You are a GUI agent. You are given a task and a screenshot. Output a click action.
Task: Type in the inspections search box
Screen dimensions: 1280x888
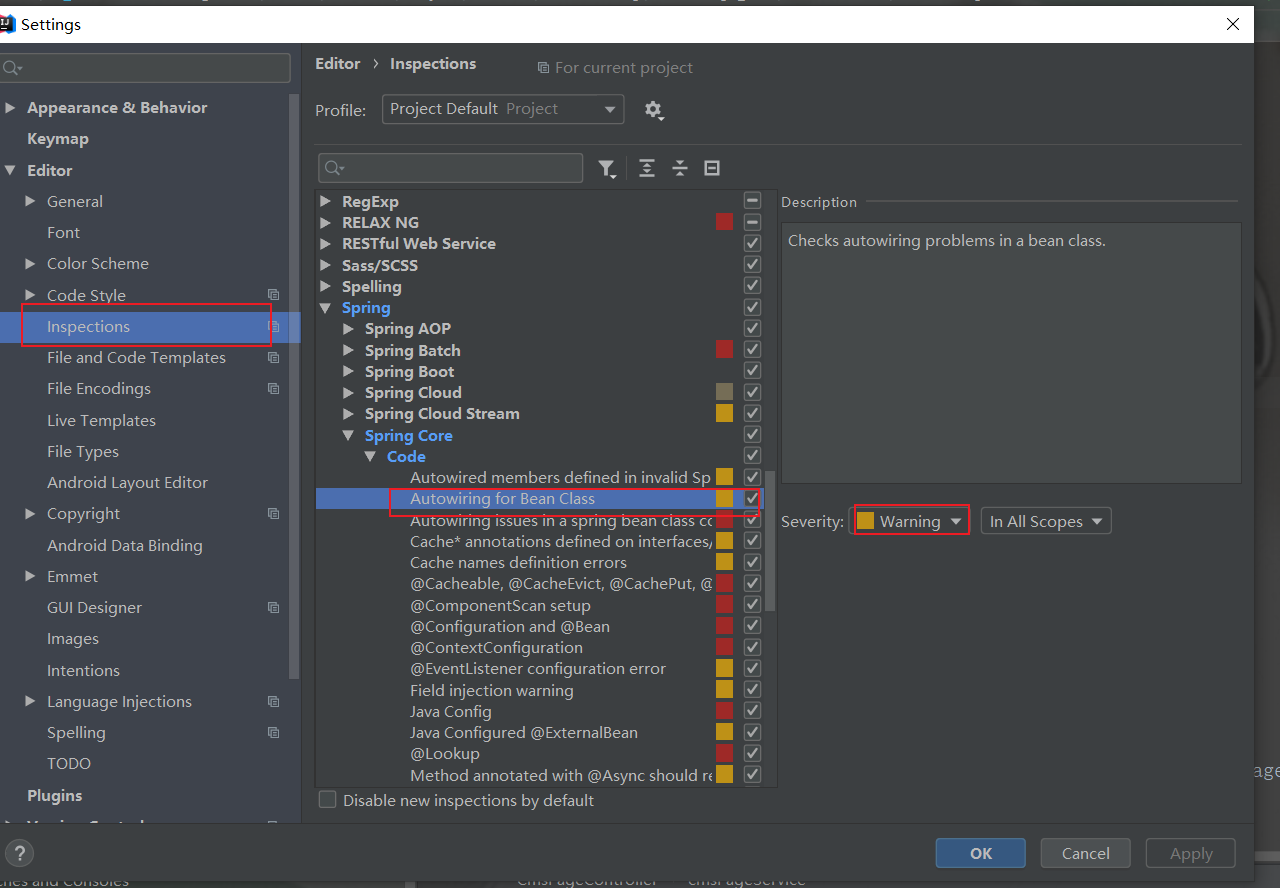click(x=450, y=168)
